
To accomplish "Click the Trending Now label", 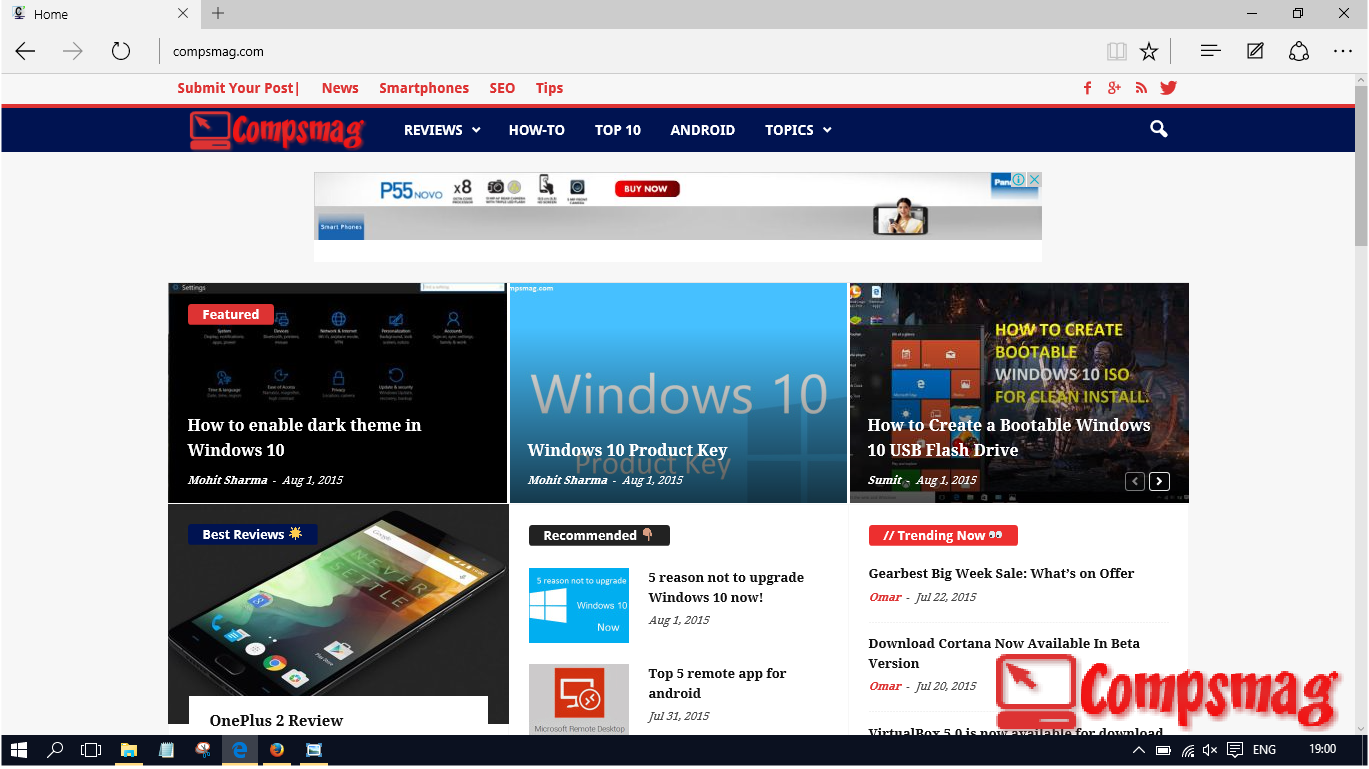I will tap(943, 535).
